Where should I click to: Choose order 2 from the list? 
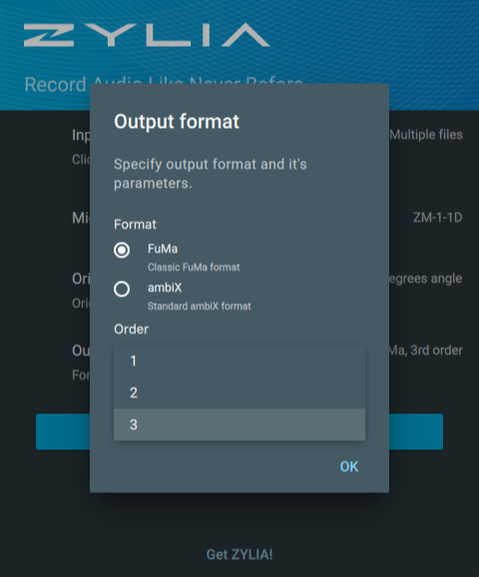(239, 393)
